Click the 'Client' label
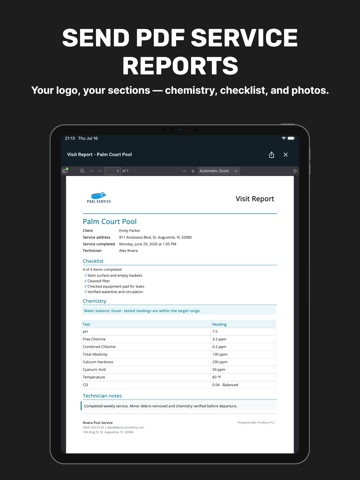The height and width of the screenshot is (480, 360). point(88,231)
